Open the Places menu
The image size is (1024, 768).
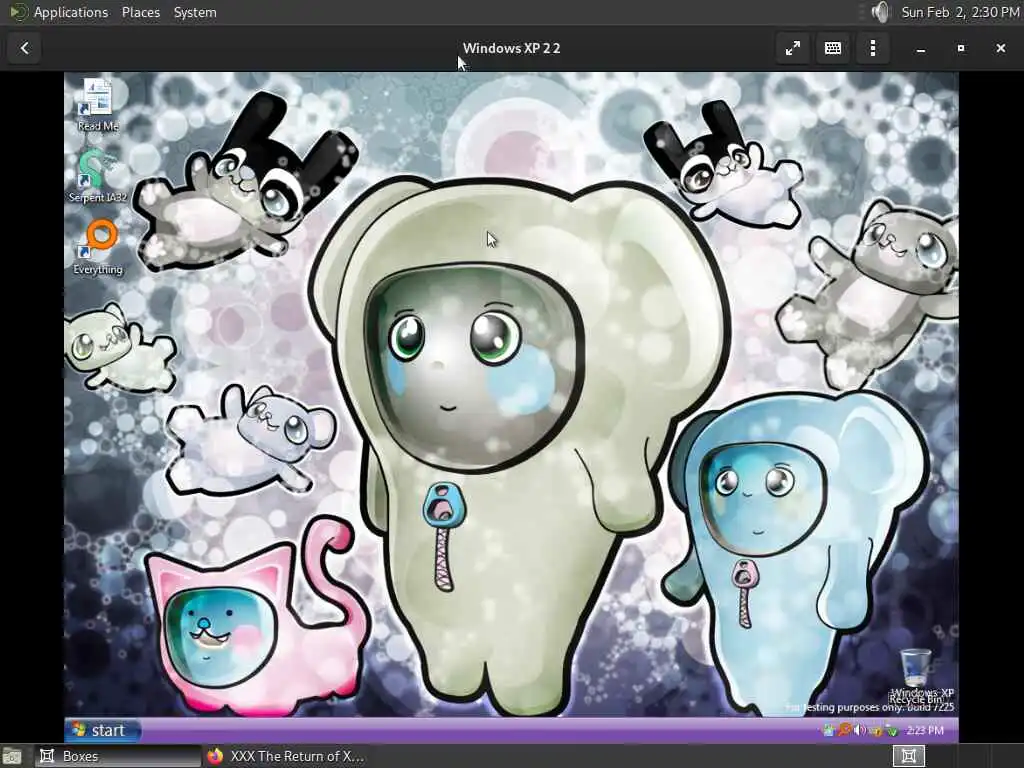pos(141,12)
